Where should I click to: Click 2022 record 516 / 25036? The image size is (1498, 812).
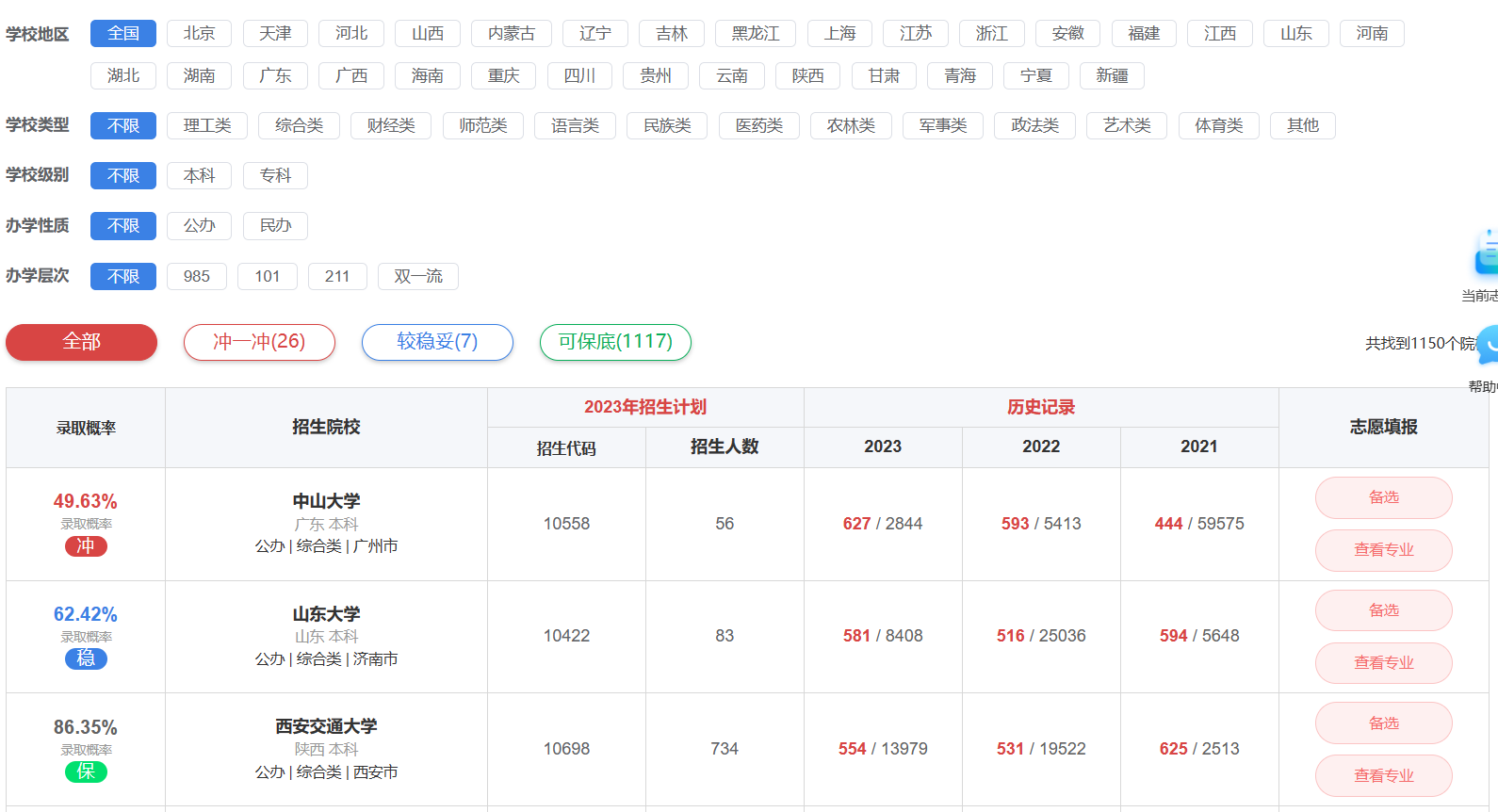[1041, 636]
